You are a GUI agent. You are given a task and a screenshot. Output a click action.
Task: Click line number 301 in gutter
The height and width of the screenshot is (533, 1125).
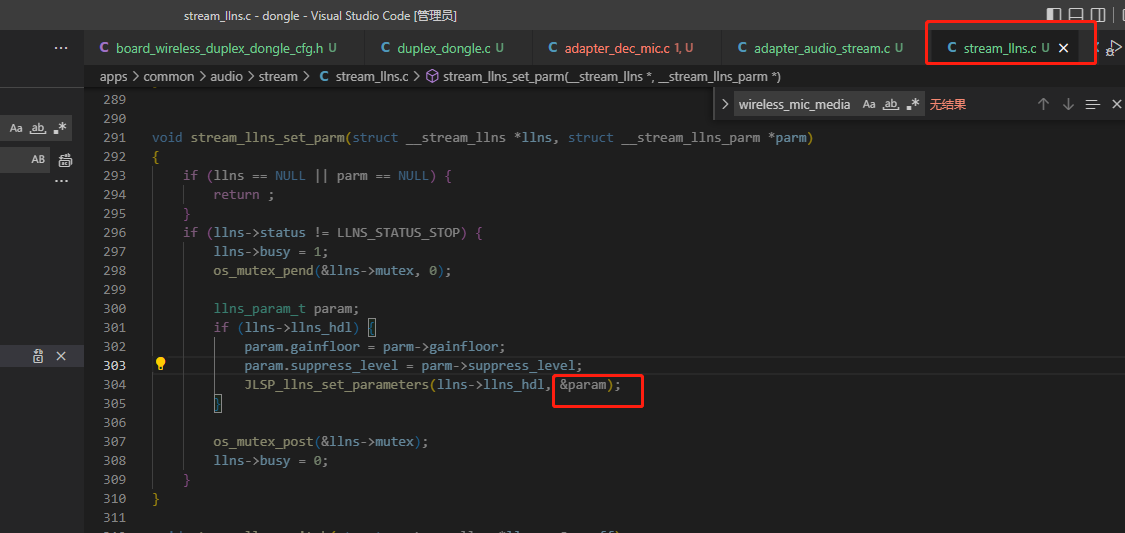tap(116, 327)
